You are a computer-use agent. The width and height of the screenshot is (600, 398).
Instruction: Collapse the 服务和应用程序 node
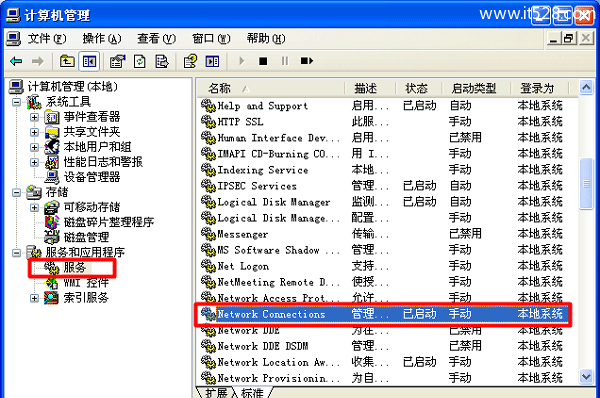[16, 253]
